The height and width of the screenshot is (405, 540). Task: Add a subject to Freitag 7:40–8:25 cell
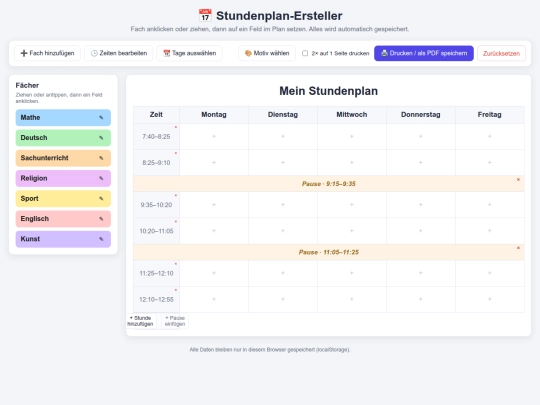[x=489, y=136]
